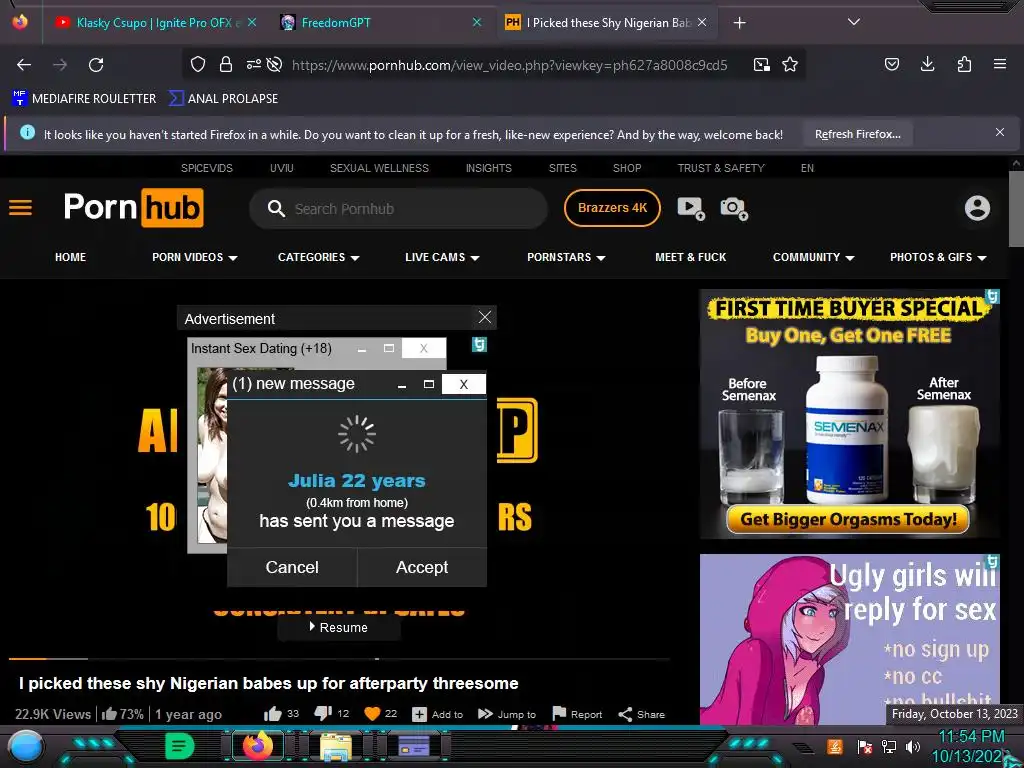Viewport: 1024px width, 768px height.
Task: Expand the CATEGORIES dropdown menu
Action: click(x=319, y=257)
